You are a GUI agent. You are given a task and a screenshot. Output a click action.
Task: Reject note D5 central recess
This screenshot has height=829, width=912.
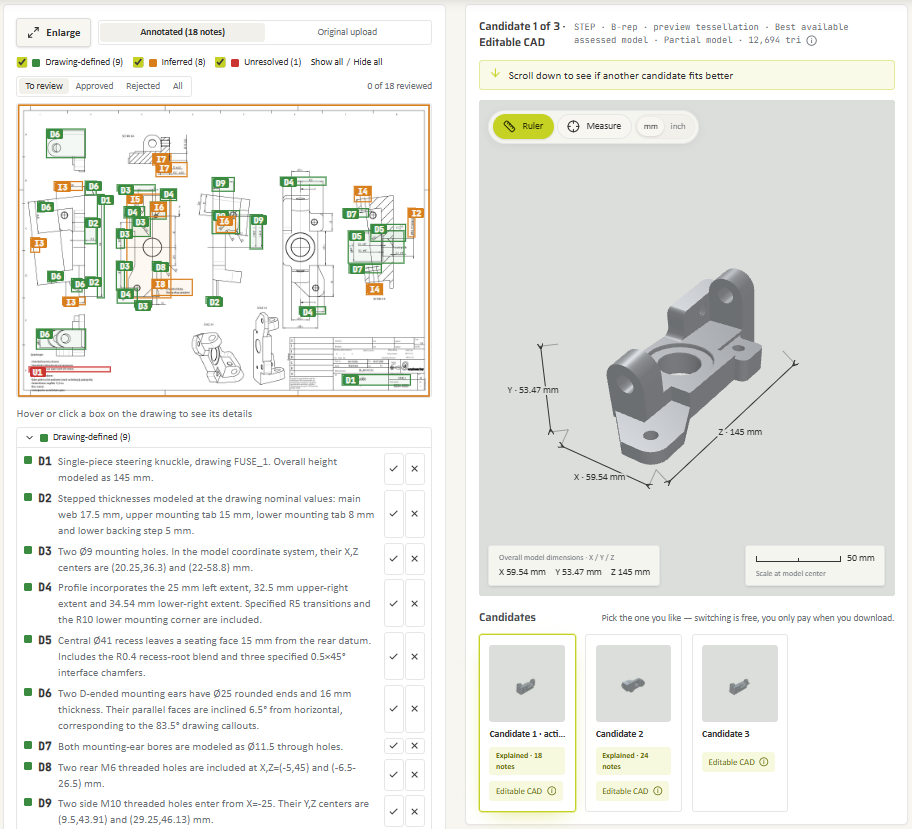coord(415,656)
